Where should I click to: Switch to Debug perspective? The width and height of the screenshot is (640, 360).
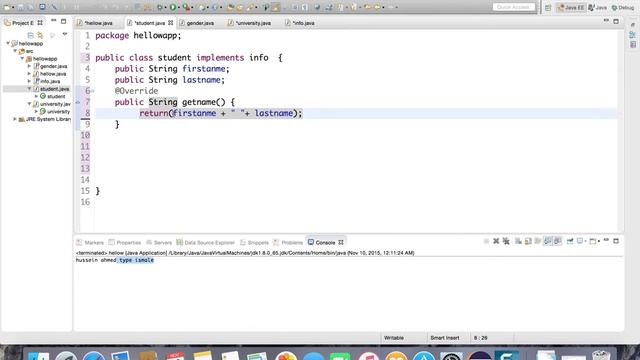point(623,7)
